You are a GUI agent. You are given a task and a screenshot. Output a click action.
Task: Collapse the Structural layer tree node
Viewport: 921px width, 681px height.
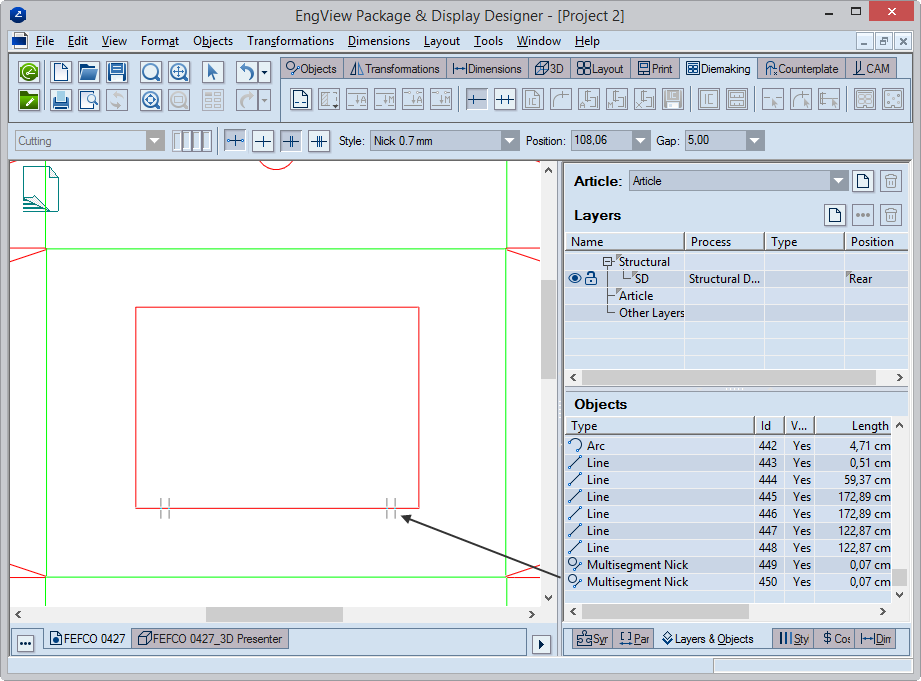(607, 262)
